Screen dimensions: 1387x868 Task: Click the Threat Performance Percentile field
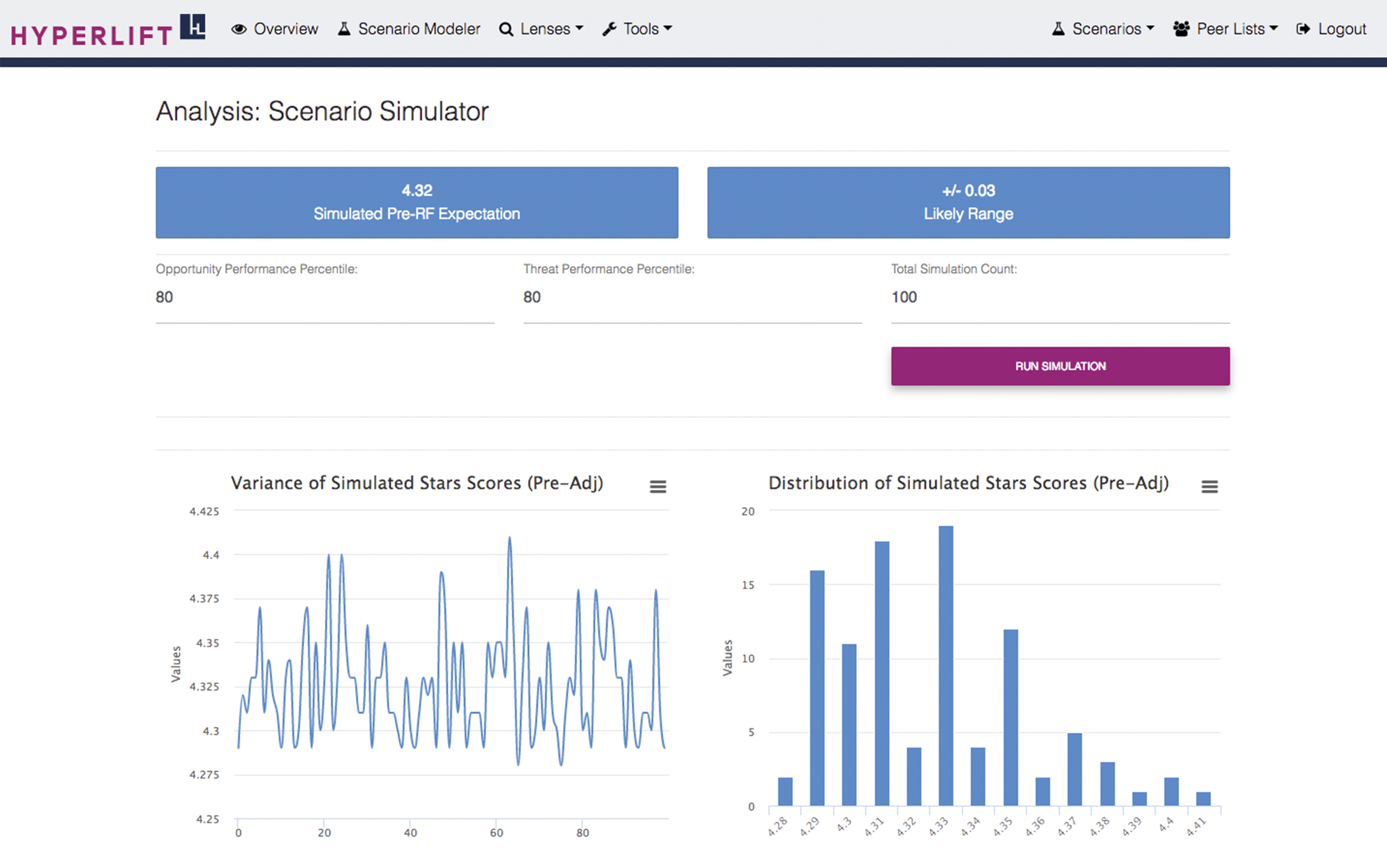point(692,297)
